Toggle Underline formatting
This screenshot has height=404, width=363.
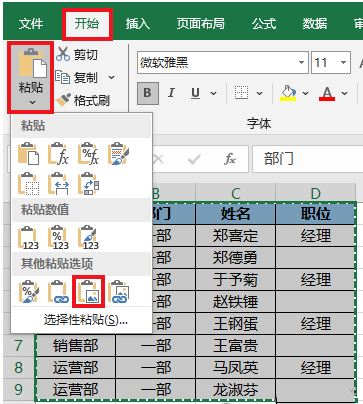pos(196,93)
